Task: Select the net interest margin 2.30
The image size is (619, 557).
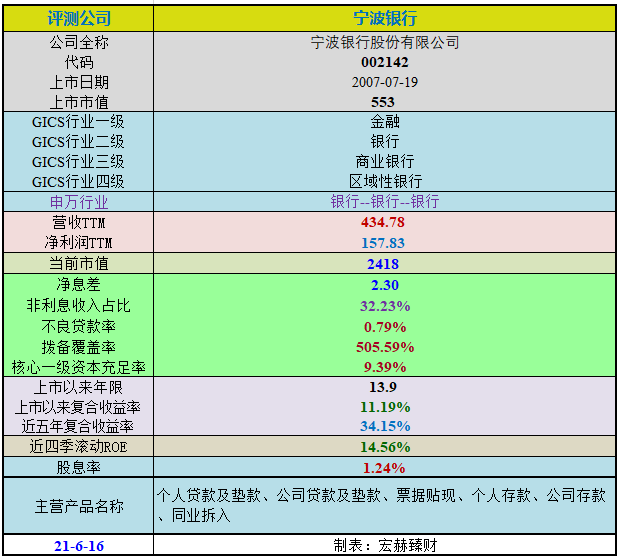Action: (x=385, y=285)
